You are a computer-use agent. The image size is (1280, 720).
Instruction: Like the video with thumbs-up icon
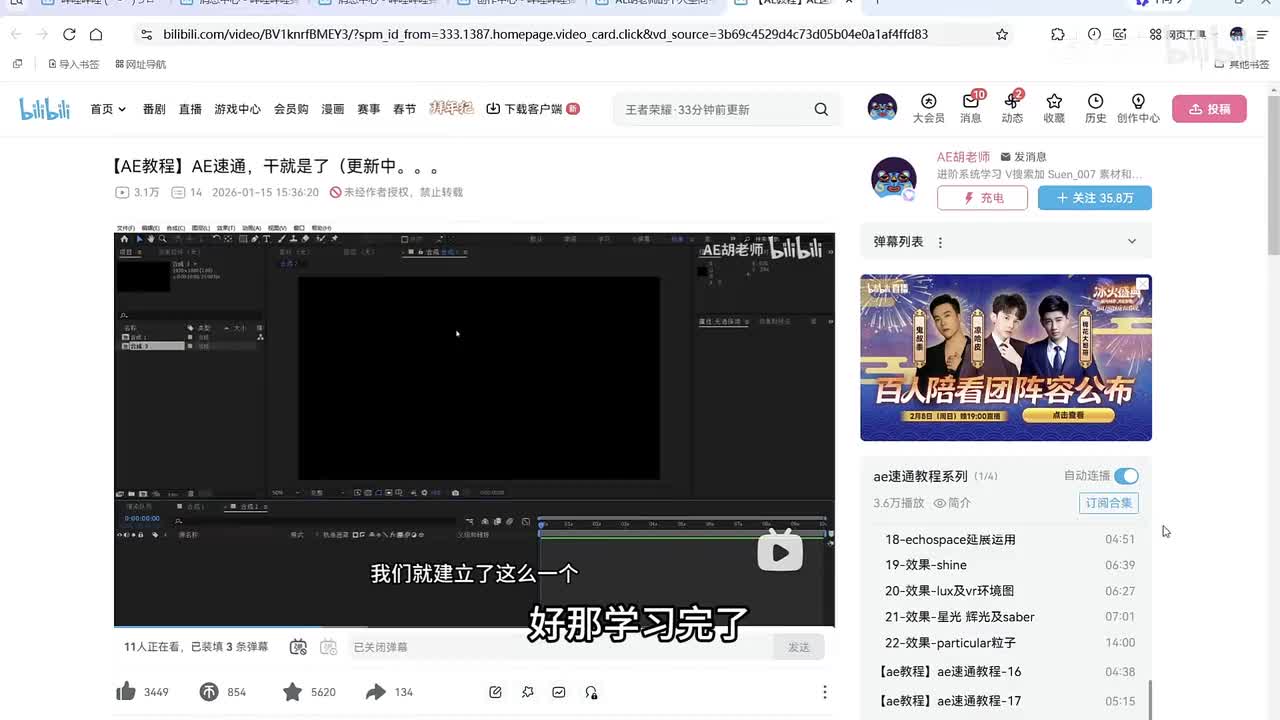click(126, 692)
